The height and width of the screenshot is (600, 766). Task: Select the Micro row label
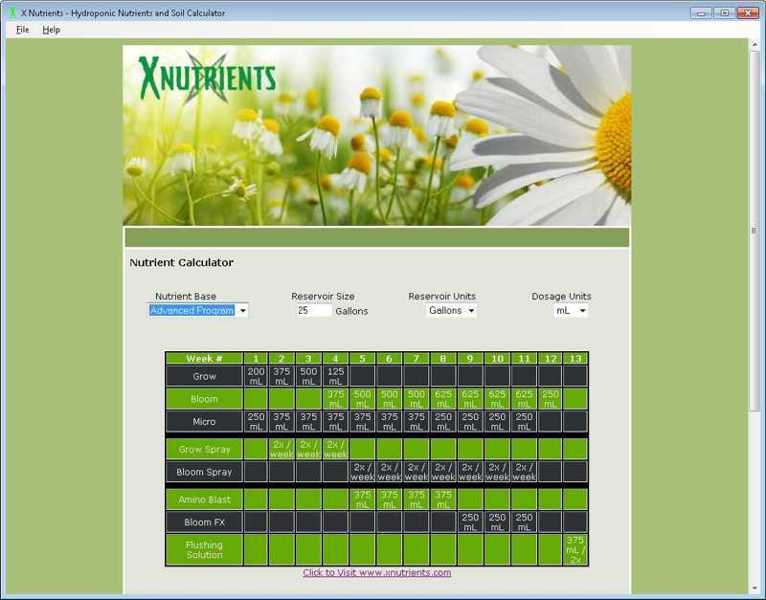coord(204,421)
